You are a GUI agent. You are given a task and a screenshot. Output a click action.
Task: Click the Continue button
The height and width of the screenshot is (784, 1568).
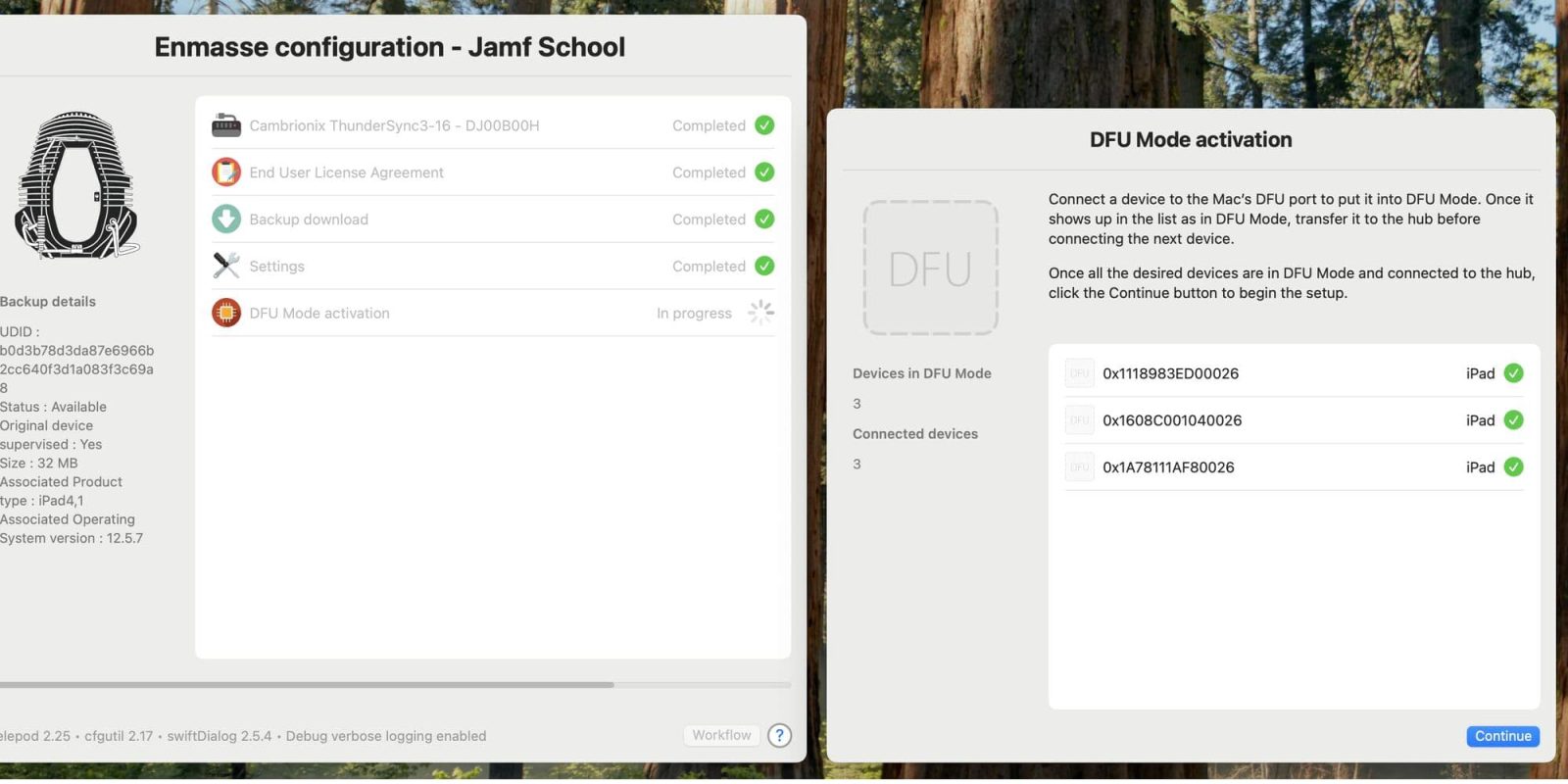pyautogui.click(x=1502, y=736)
